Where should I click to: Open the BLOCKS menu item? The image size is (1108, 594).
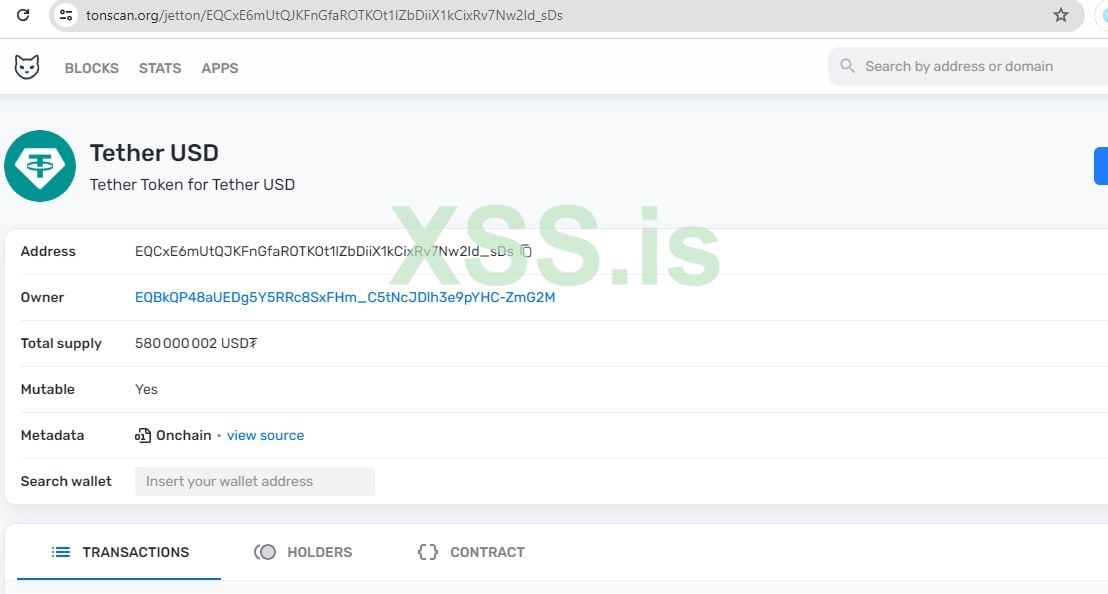point(92,68)
